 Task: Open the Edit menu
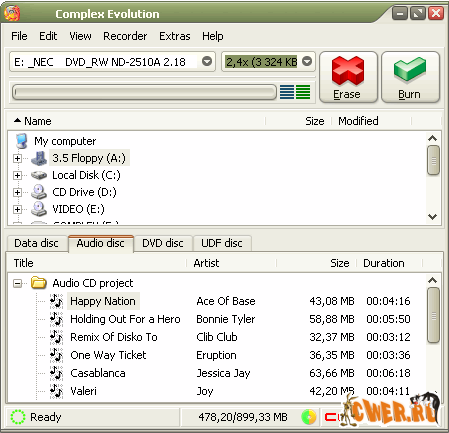pyautogui.click(x=48, y=36)
